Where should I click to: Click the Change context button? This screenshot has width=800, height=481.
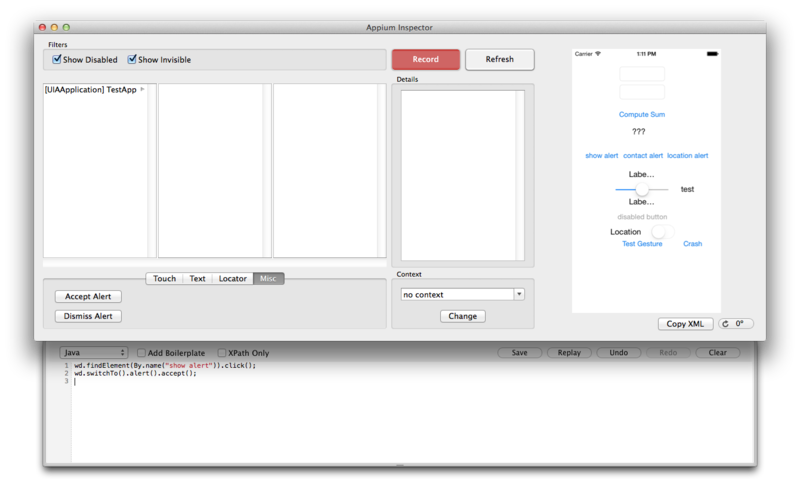[x=463, y=316]
